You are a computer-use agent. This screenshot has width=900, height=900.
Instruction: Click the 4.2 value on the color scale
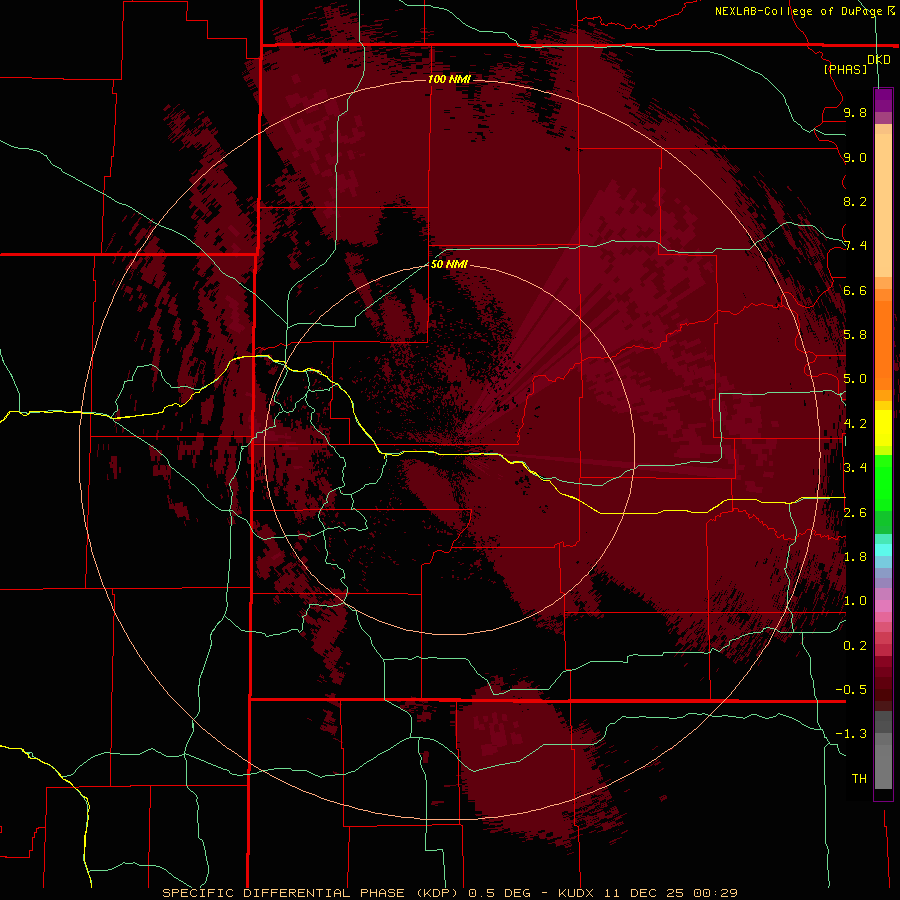[855, 424]
